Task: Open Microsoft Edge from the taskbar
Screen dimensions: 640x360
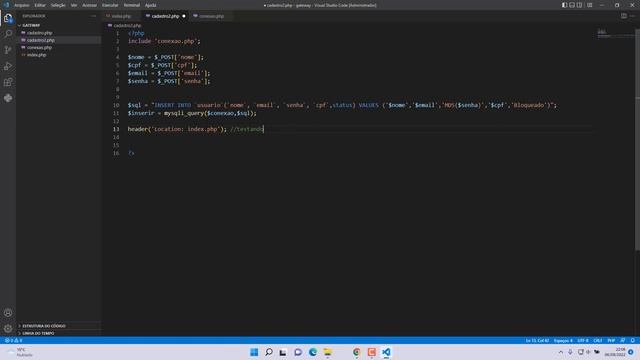Action: click(313, 352)
